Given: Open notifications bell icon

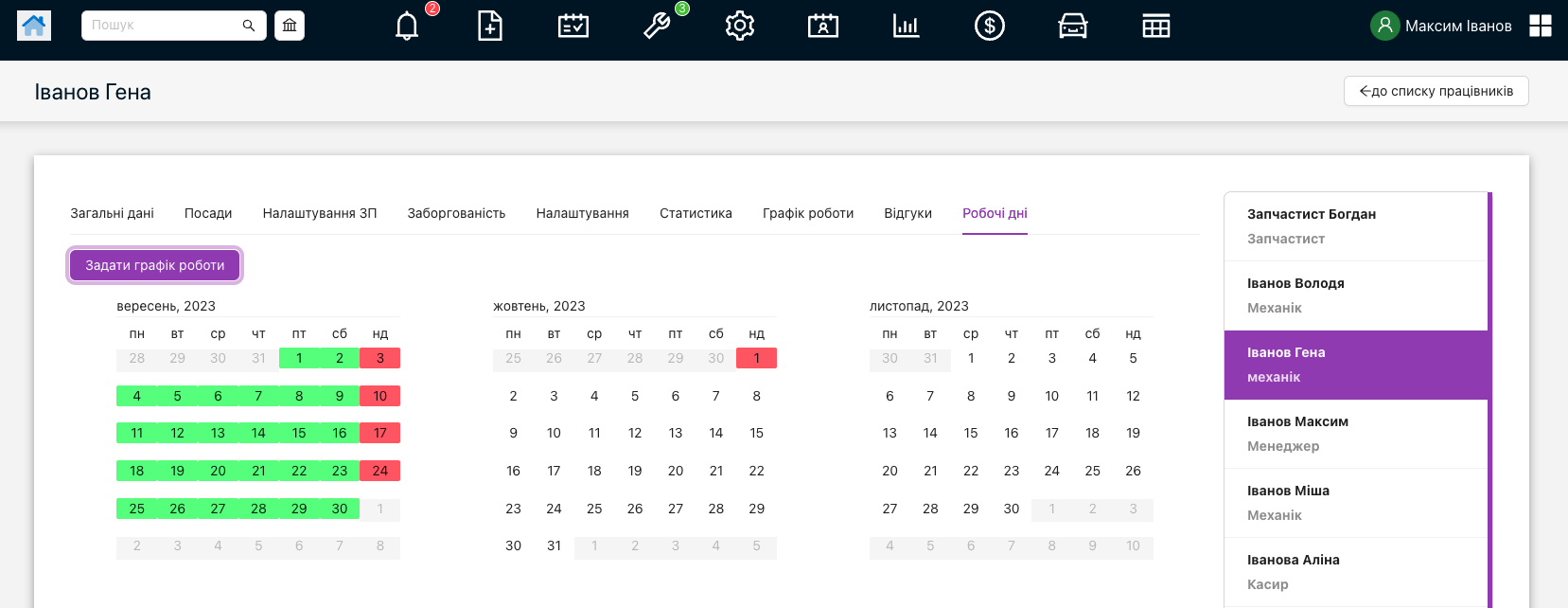Looking at the screenshot, I should point(407,26).
